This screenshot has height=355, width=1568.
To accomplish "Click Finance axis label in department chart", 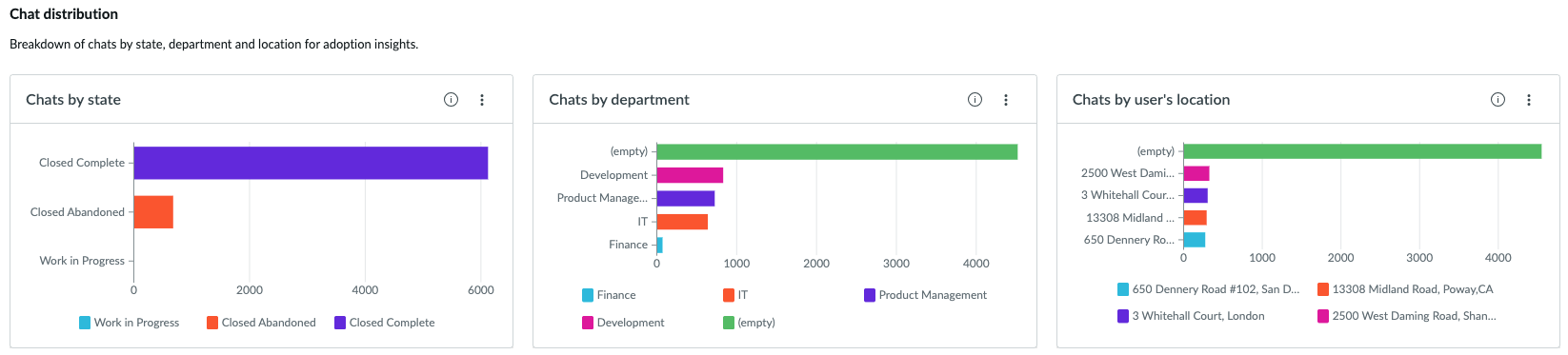I will pos(628,245).
